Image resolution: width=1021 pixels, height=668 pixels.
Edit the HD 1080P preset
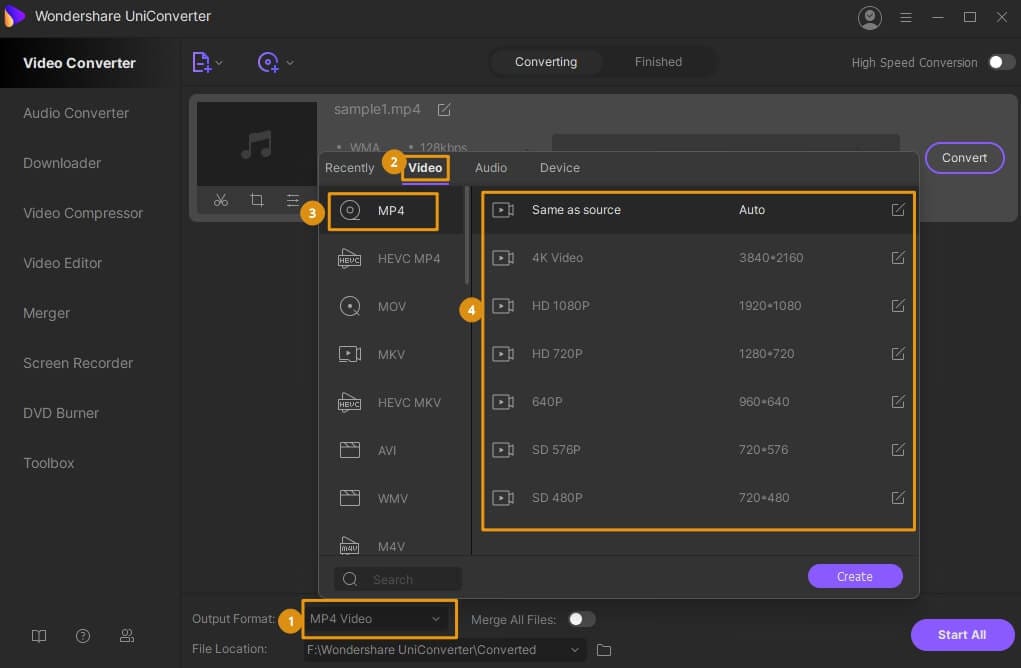click(x=898, y=305)
